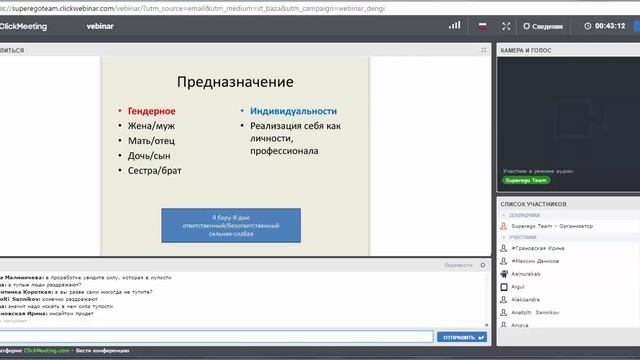The width and height of the screenshot is (640, 360).
Task: Click the user icon beside Anatolti Sannikov
Action: coord(504,312)
